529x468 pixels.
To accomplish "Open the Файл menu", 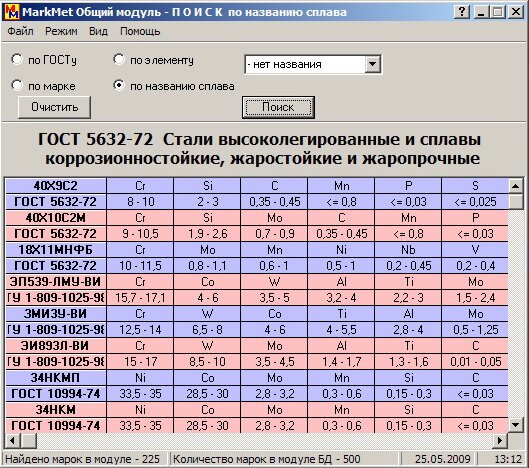I will [x=20, y=31].
